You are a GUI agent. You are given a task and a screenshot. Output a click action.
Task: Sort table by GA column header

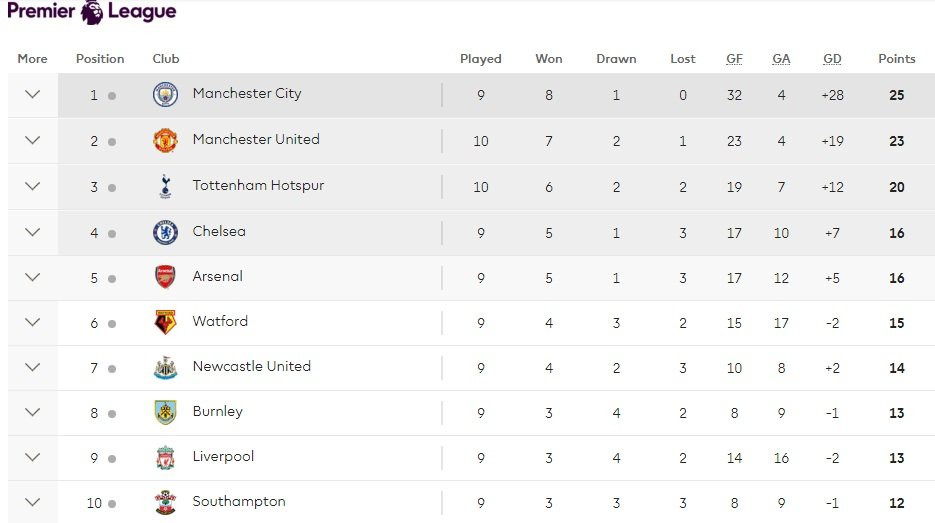click(x=781, y=59)
